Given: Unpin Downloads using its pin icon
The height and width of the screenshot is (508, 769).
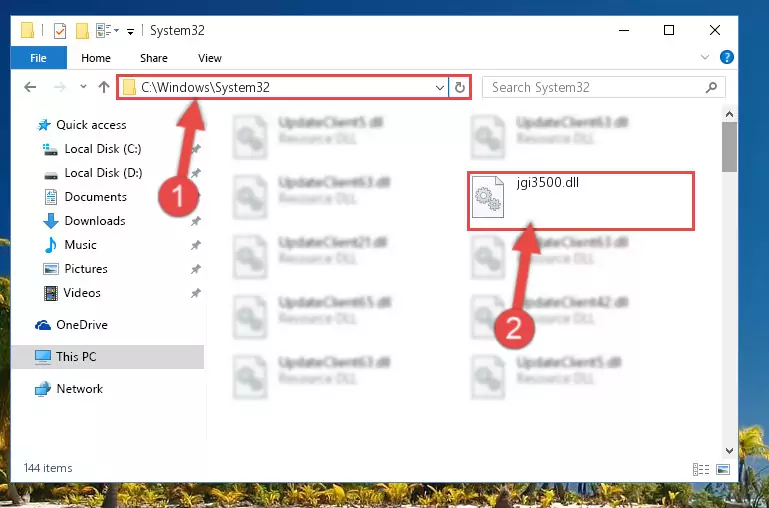Looking at the screenshot, I should point(196,221).
